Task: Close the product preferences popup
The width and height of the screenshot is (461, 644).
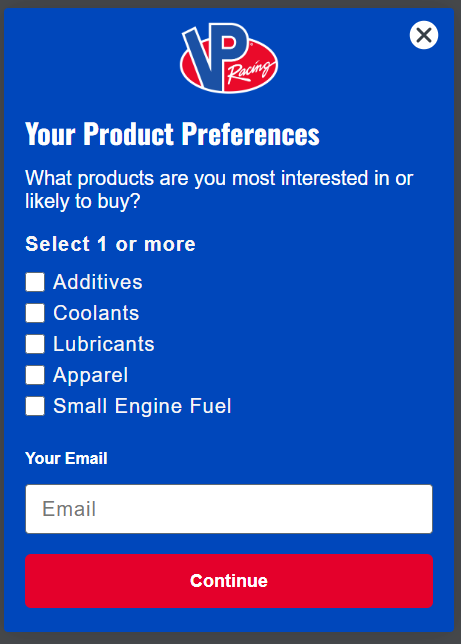Action: (424, 35)
